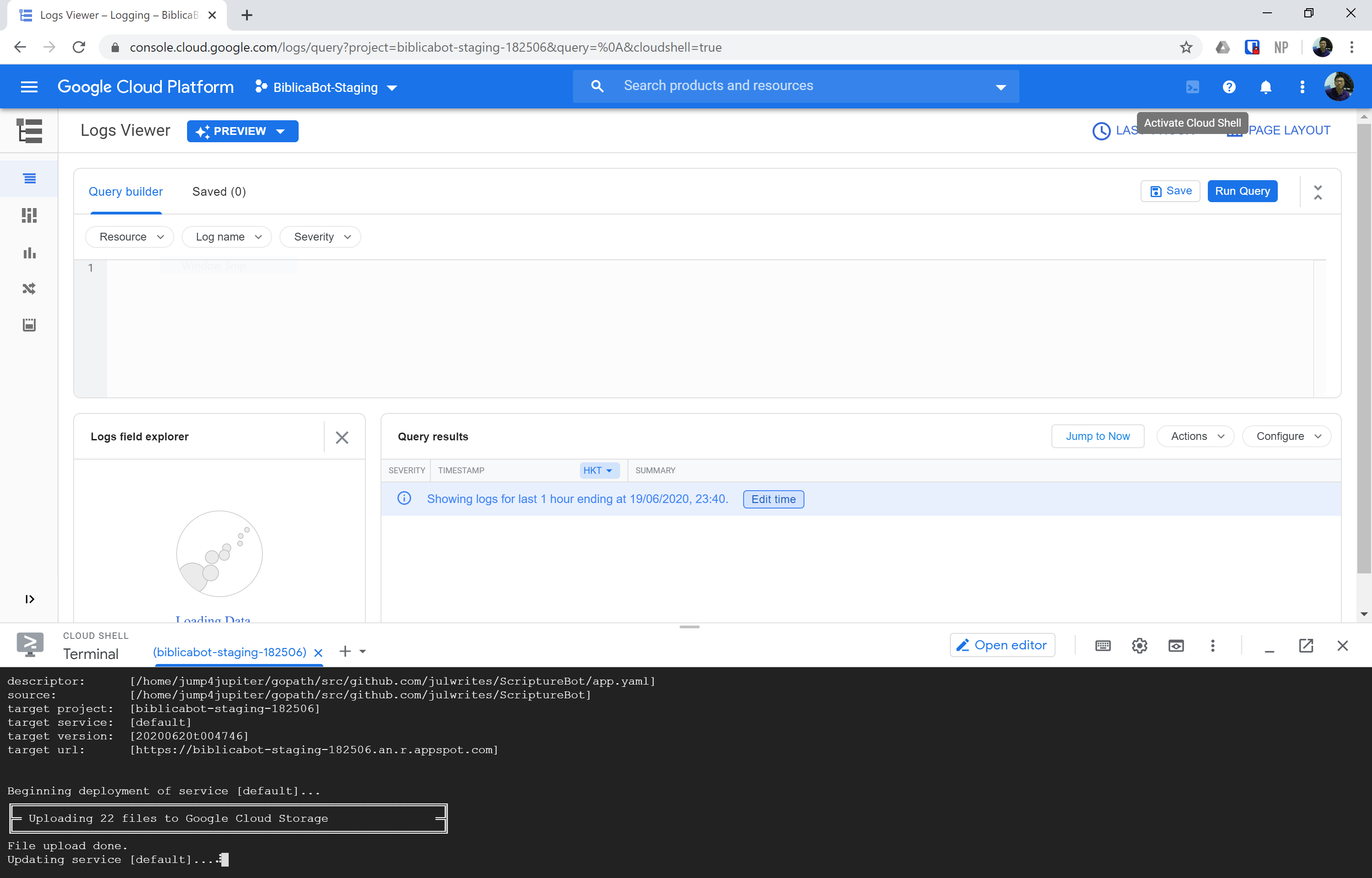The height and width of the screenshot is (878, 1372).
Task: Toggle the Cloud Shell on-screen keyboard icon
Action: 1102,645
